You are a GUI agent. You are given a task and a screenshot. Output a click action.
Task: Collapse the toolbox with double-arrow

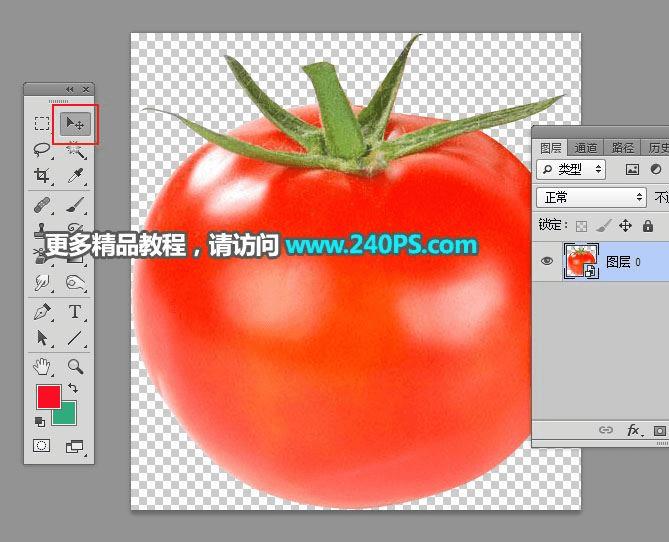(70, 89)
